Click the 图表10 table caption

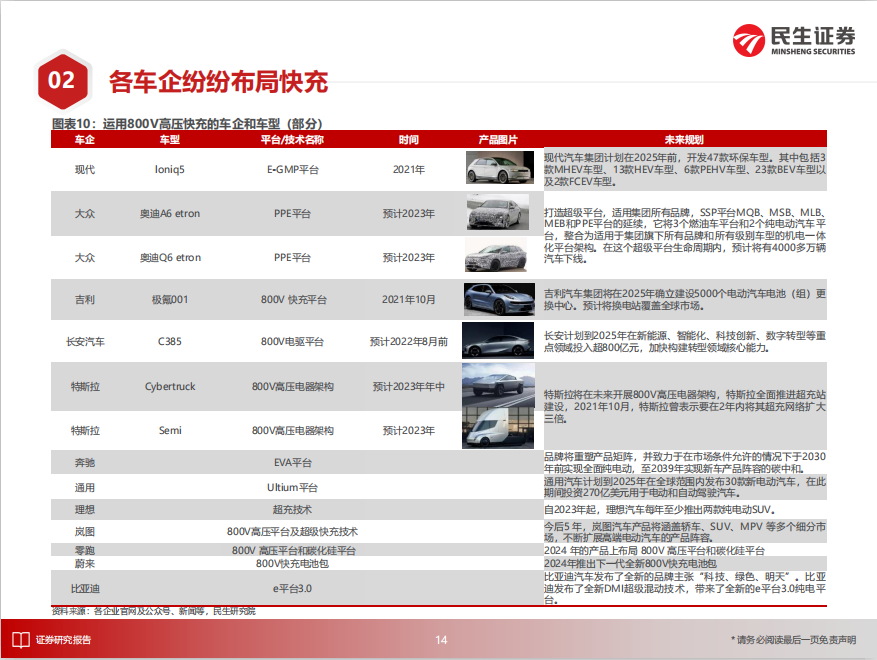point(187,124)
